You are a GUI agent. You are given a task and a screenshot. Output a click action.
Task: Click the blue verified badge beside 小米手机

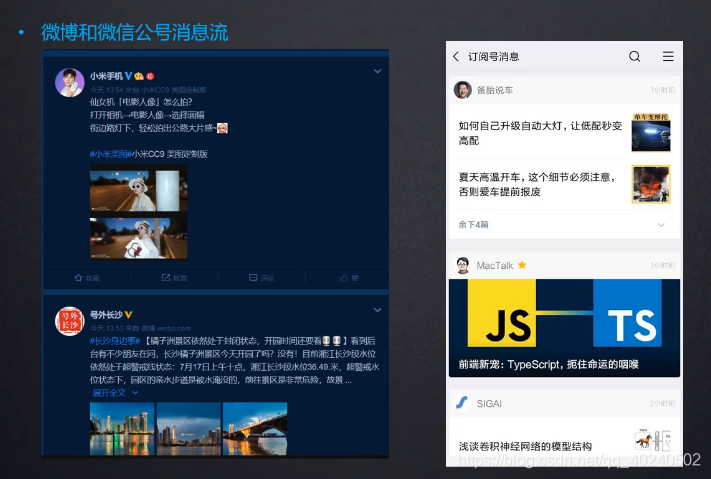(129, 76)
